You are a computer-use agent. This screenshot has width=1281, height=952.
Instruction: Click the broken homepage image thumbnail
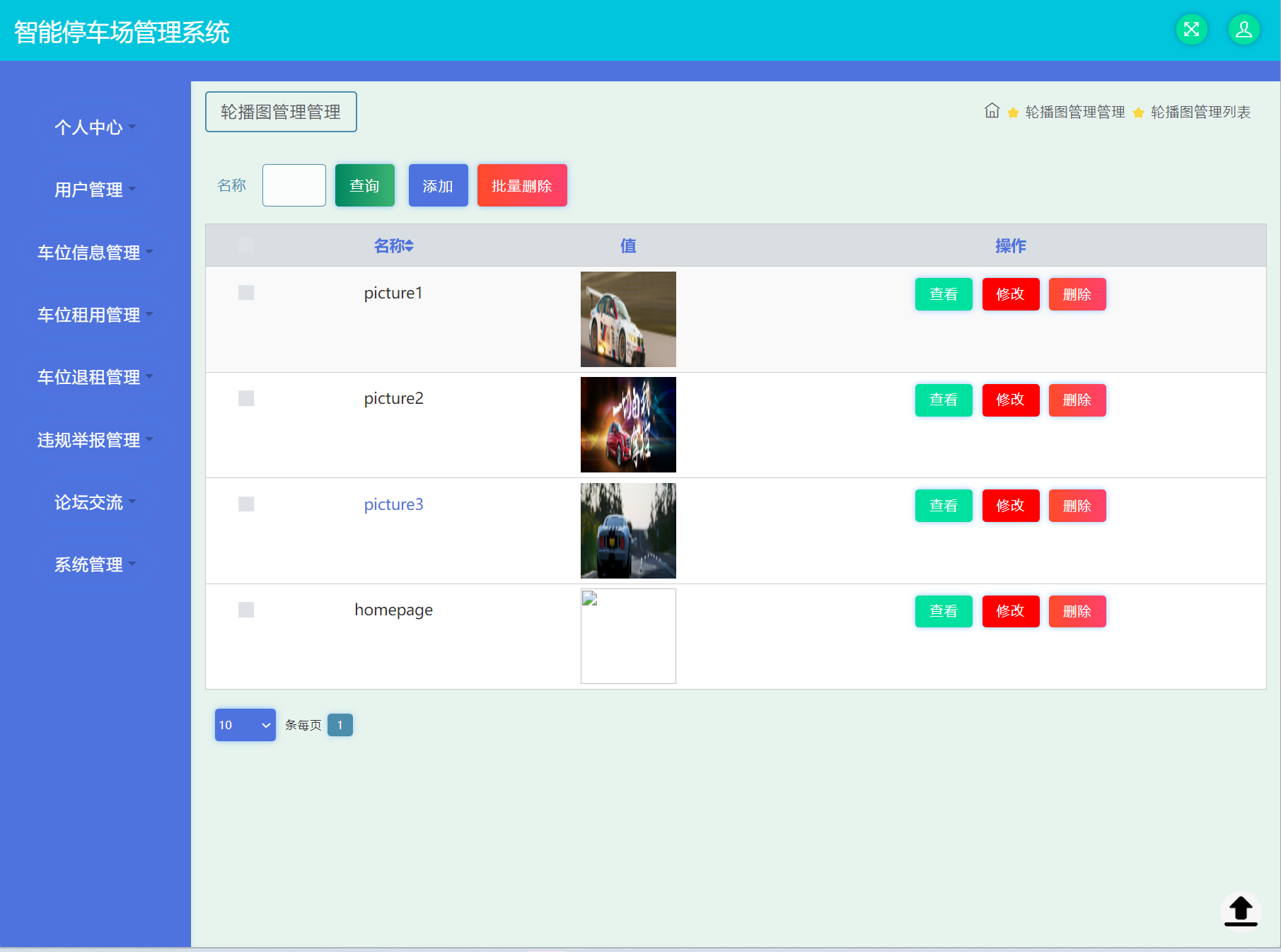point(628,636)
